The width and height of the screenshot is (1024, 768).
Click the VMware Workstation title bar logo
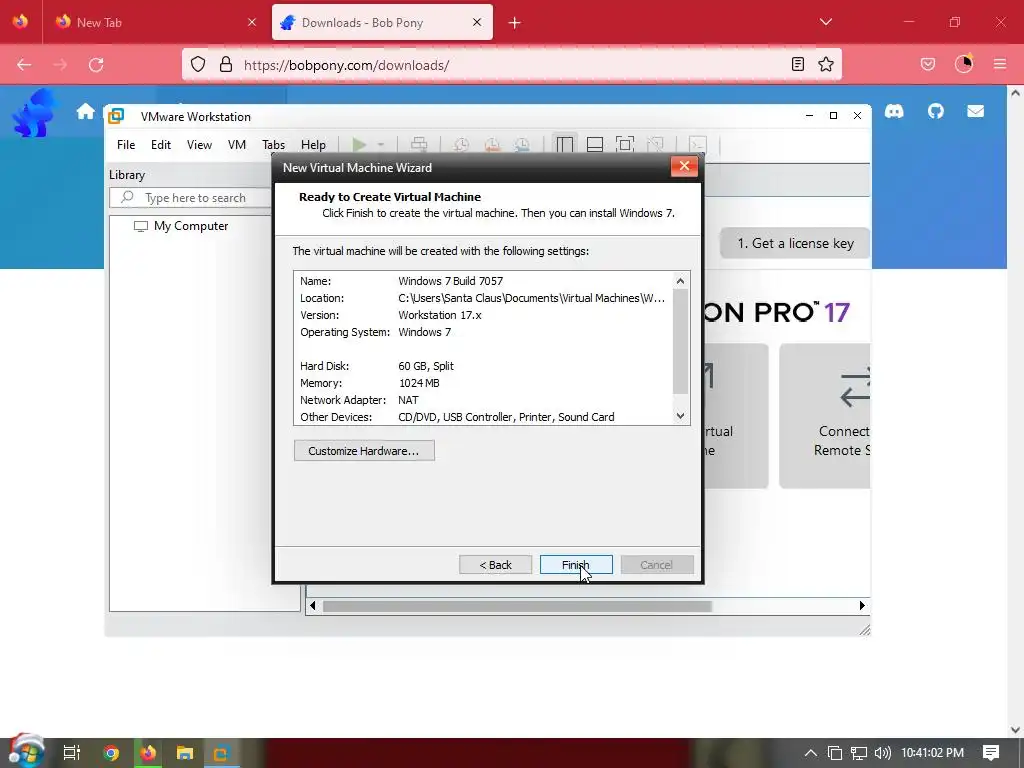click(116, 116)
